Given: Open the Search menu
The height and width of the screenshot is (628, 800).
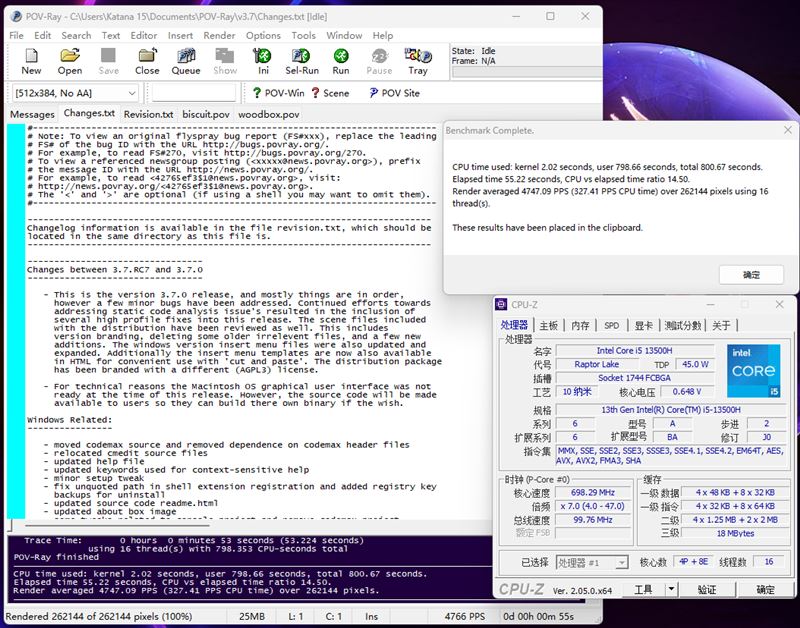Looking at the screenshot, I should click(76, 35).
